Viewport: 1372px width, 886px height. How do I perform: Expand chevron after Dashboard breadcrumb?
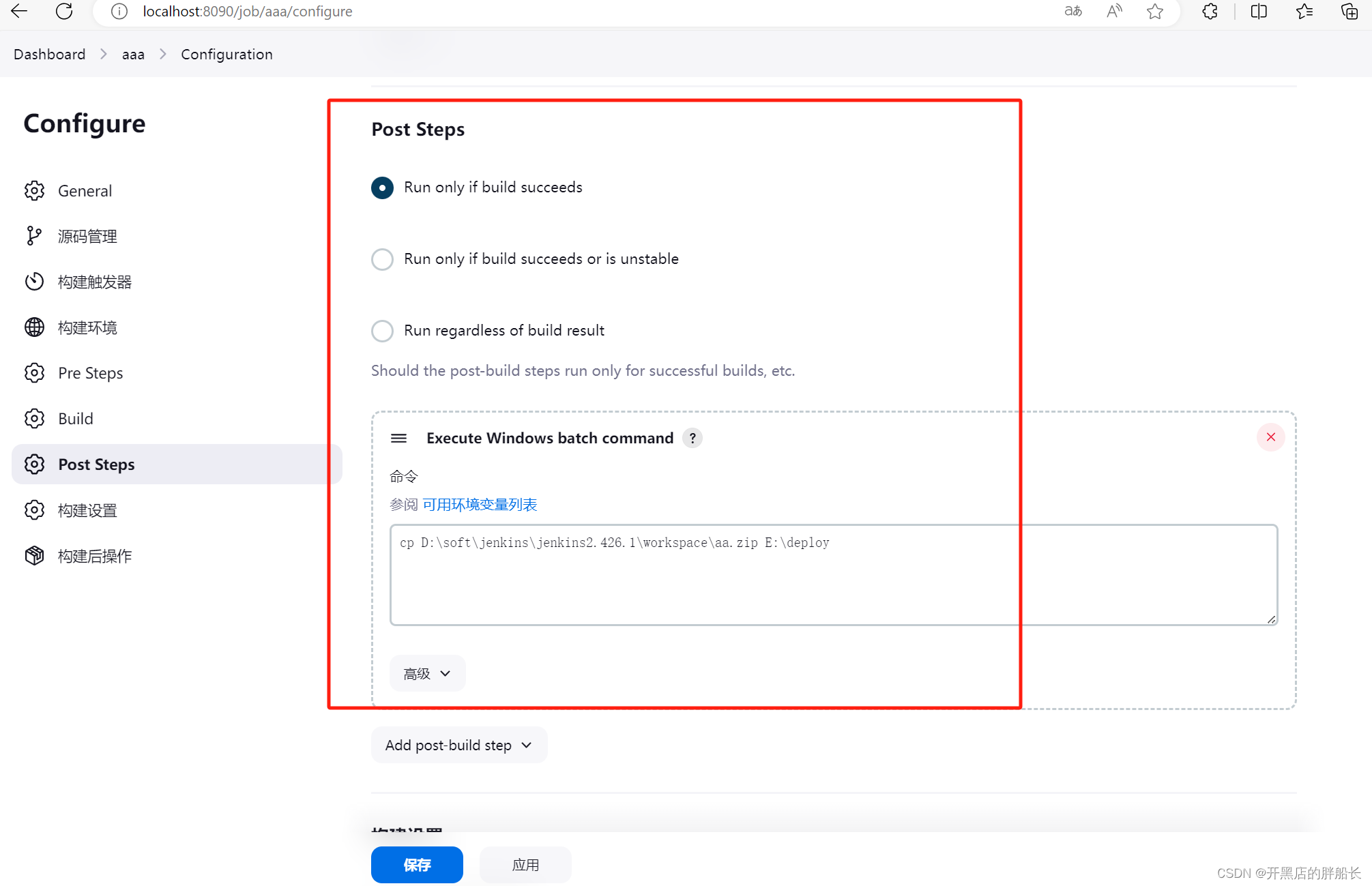[104, 54]
